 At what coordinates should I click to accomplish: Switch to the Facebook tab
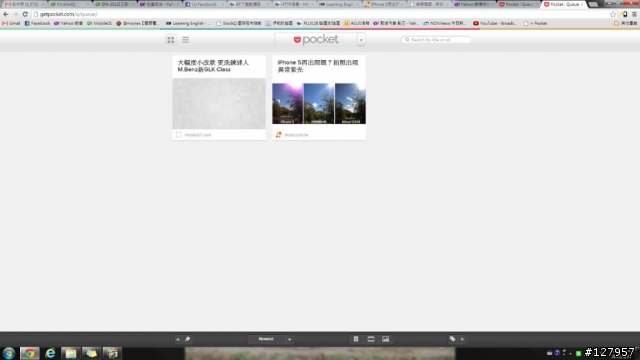tap(203, 4)
